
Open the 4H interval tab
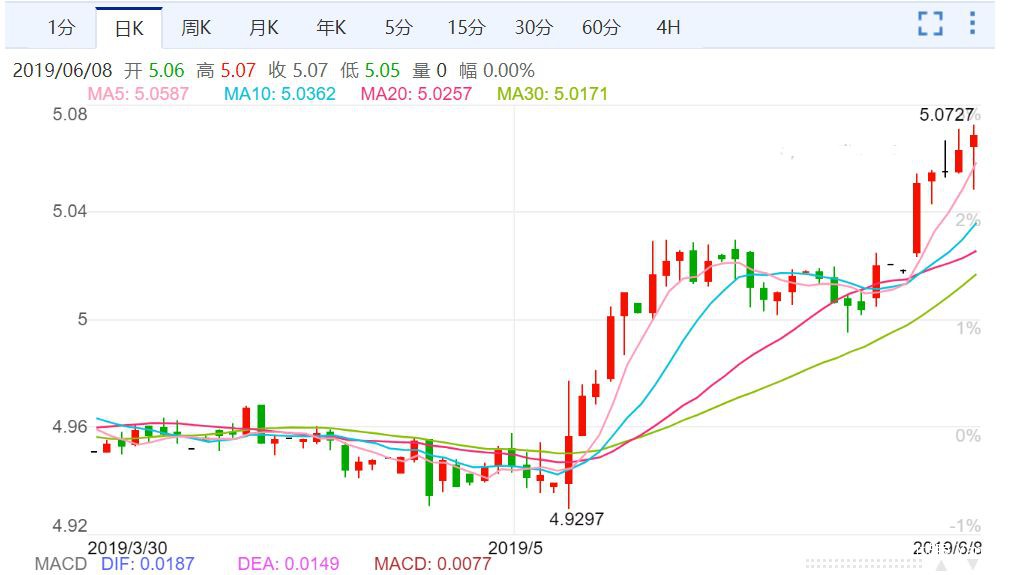coord(668,28)
